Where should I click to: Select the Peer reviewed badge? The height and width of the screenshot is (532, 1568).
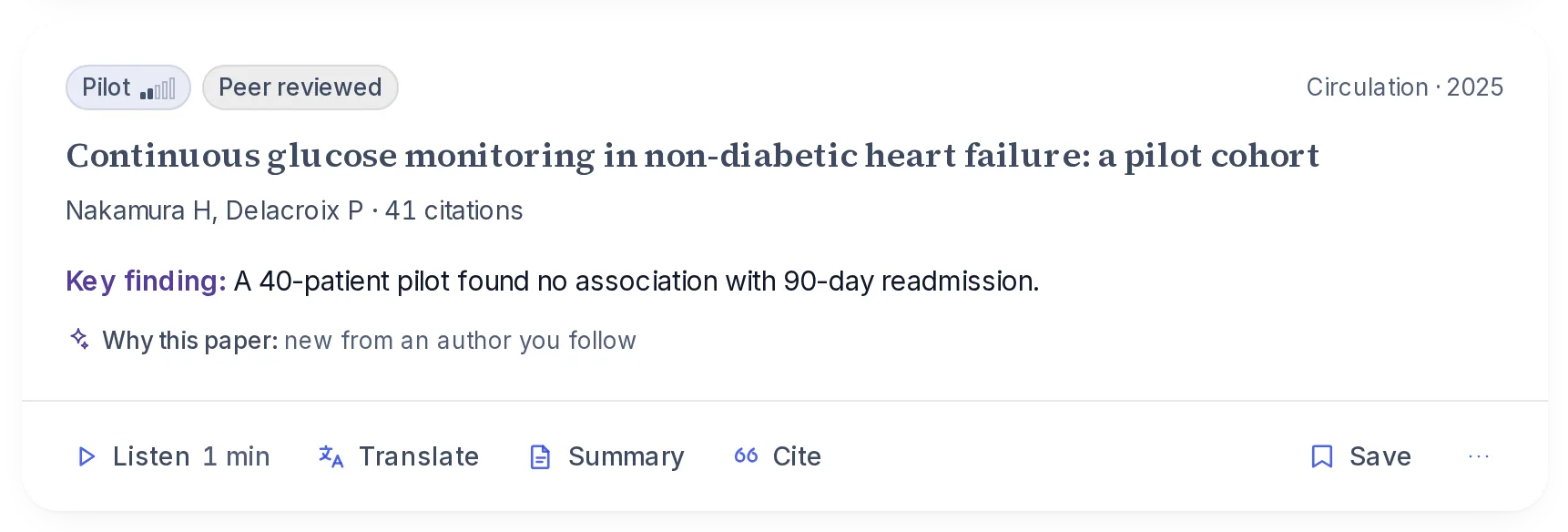click(300, 87)
